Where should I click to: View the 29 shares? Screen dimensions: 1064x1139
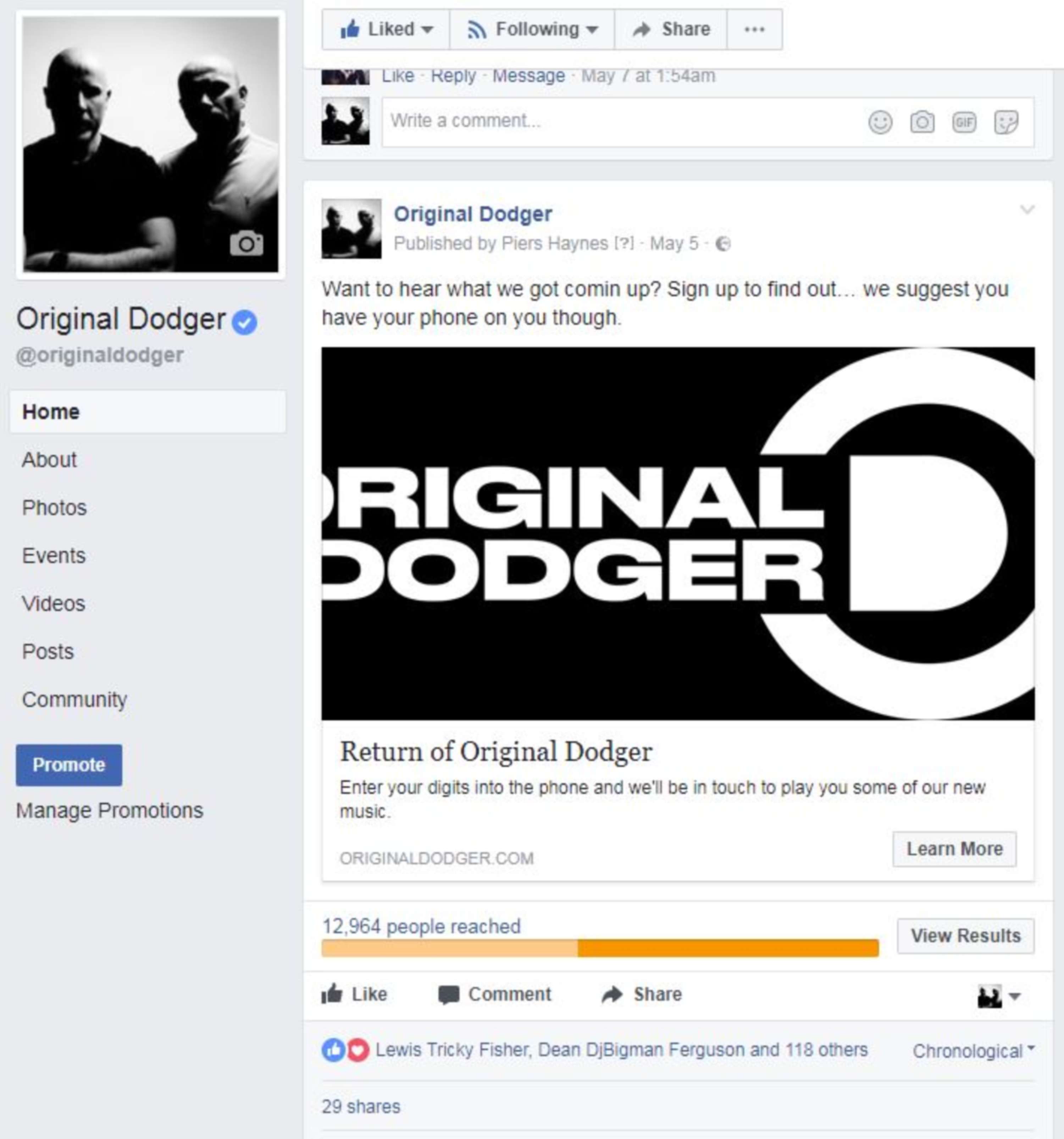pyautogui.click(x=361, y=1107)
